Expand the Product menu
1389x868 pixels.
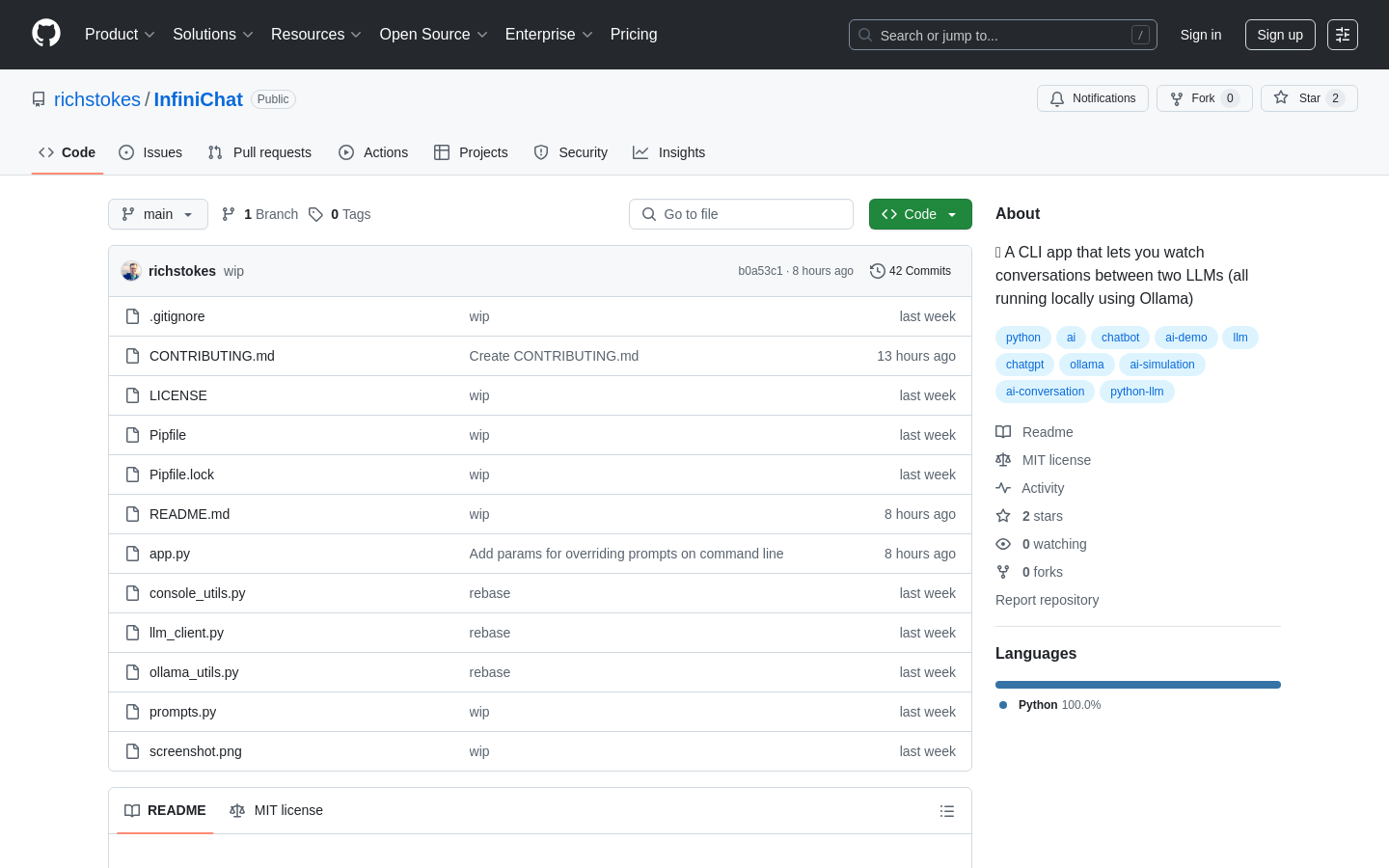pyautogui.click(x=120, y=35)
